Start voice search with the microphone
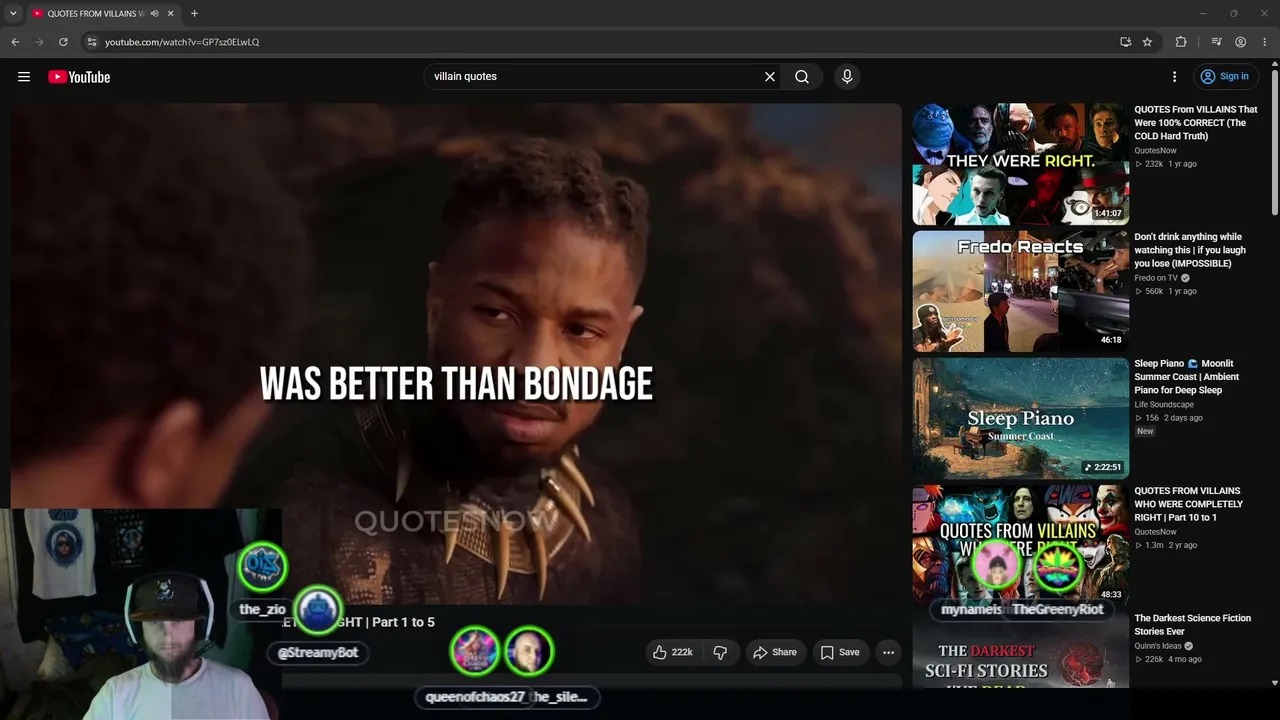1280x720 pixels. pos(847,77)
